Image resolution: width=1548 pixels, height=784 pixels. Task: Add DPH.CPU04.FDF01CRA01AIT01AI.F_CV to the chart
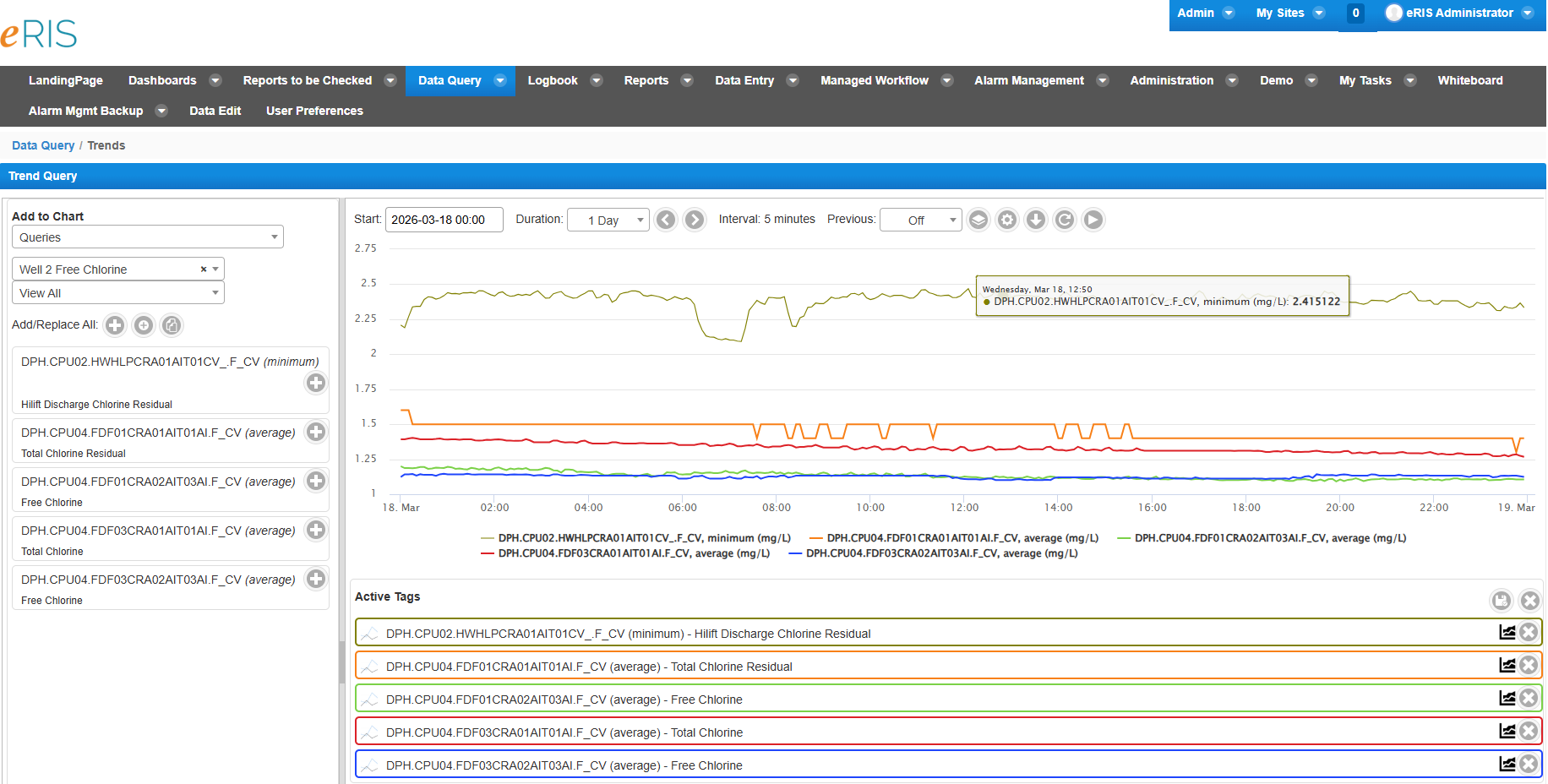(315, 432)
